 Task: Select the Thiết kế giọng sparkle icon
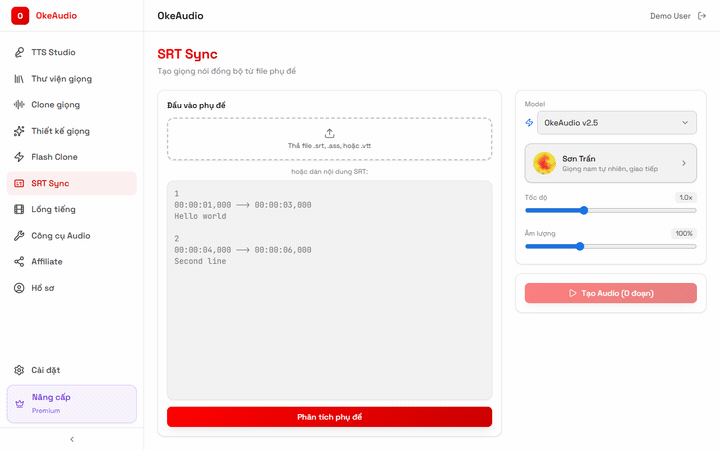pyautogui.click(x=19, y=131)
